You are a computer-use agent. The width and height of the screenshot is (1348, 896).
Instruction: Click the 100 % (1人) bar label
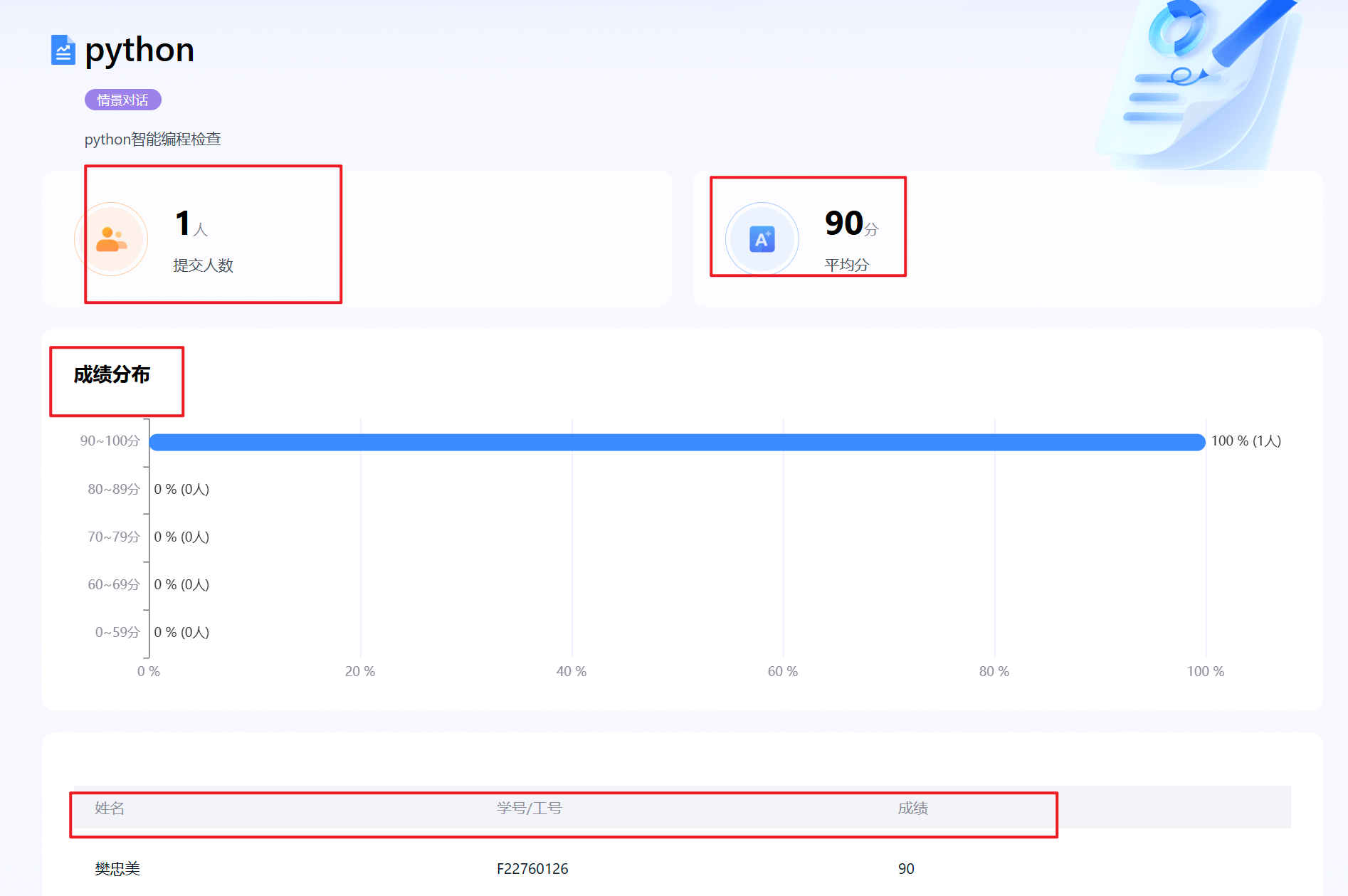pyautogui.click(x=1246, y=441)
